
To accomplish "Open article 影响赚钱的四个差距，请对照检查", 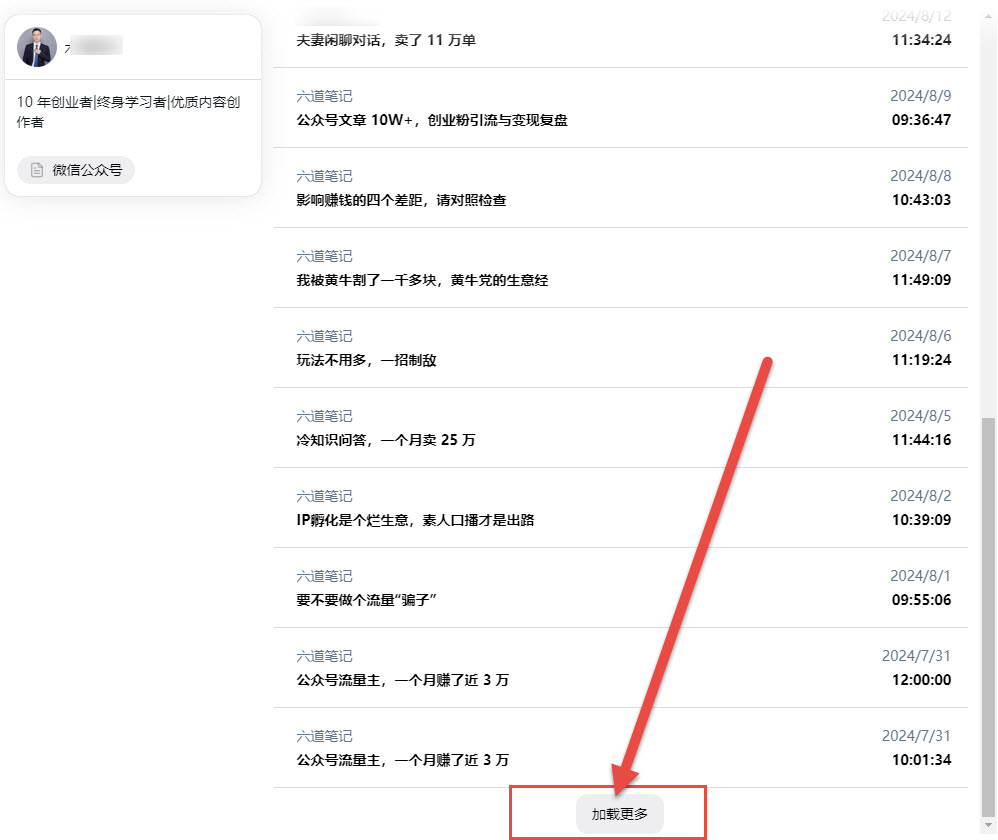I will tap(401, 200).
